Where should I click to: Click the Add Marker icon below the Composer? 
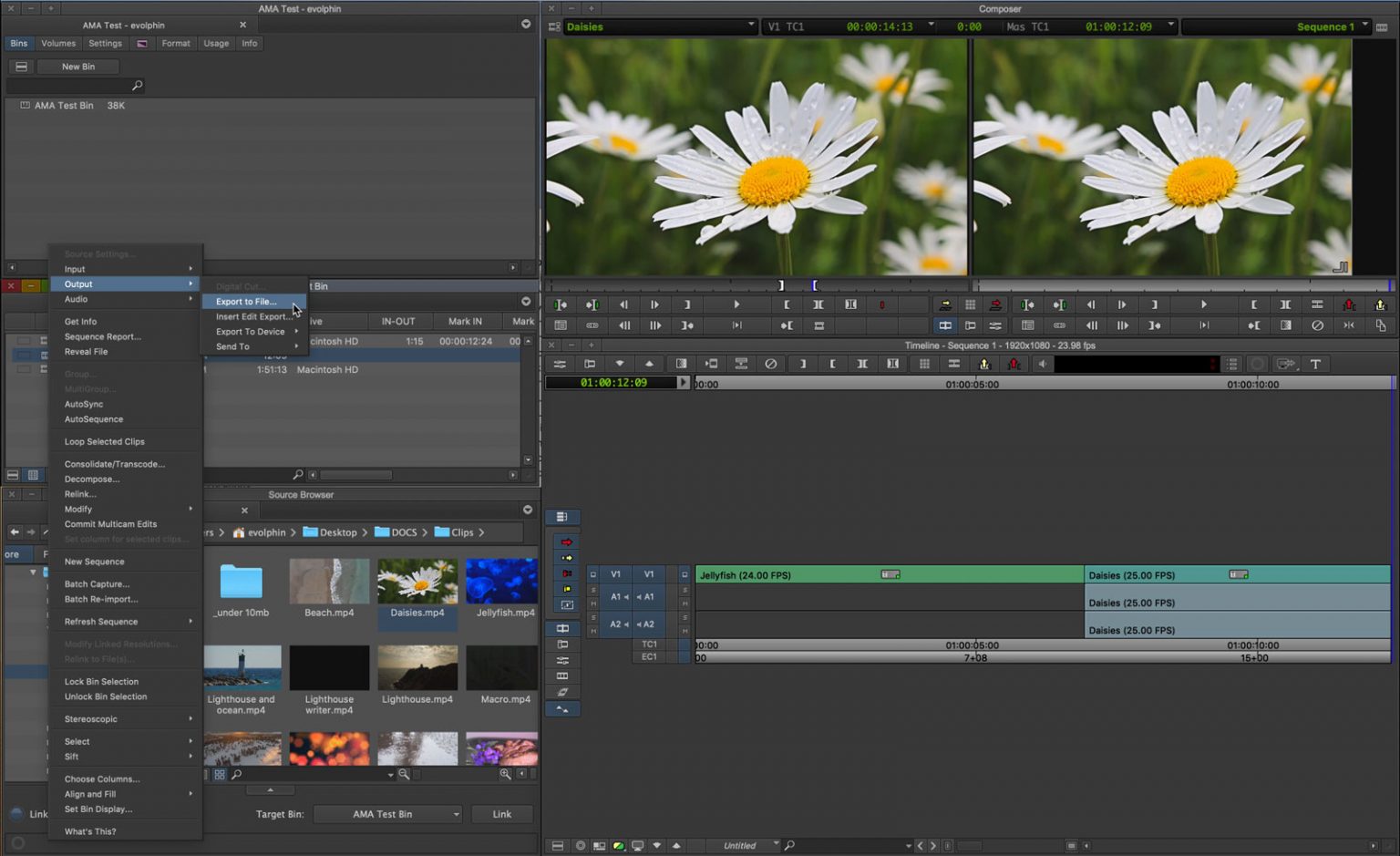(x=882, y=304)
